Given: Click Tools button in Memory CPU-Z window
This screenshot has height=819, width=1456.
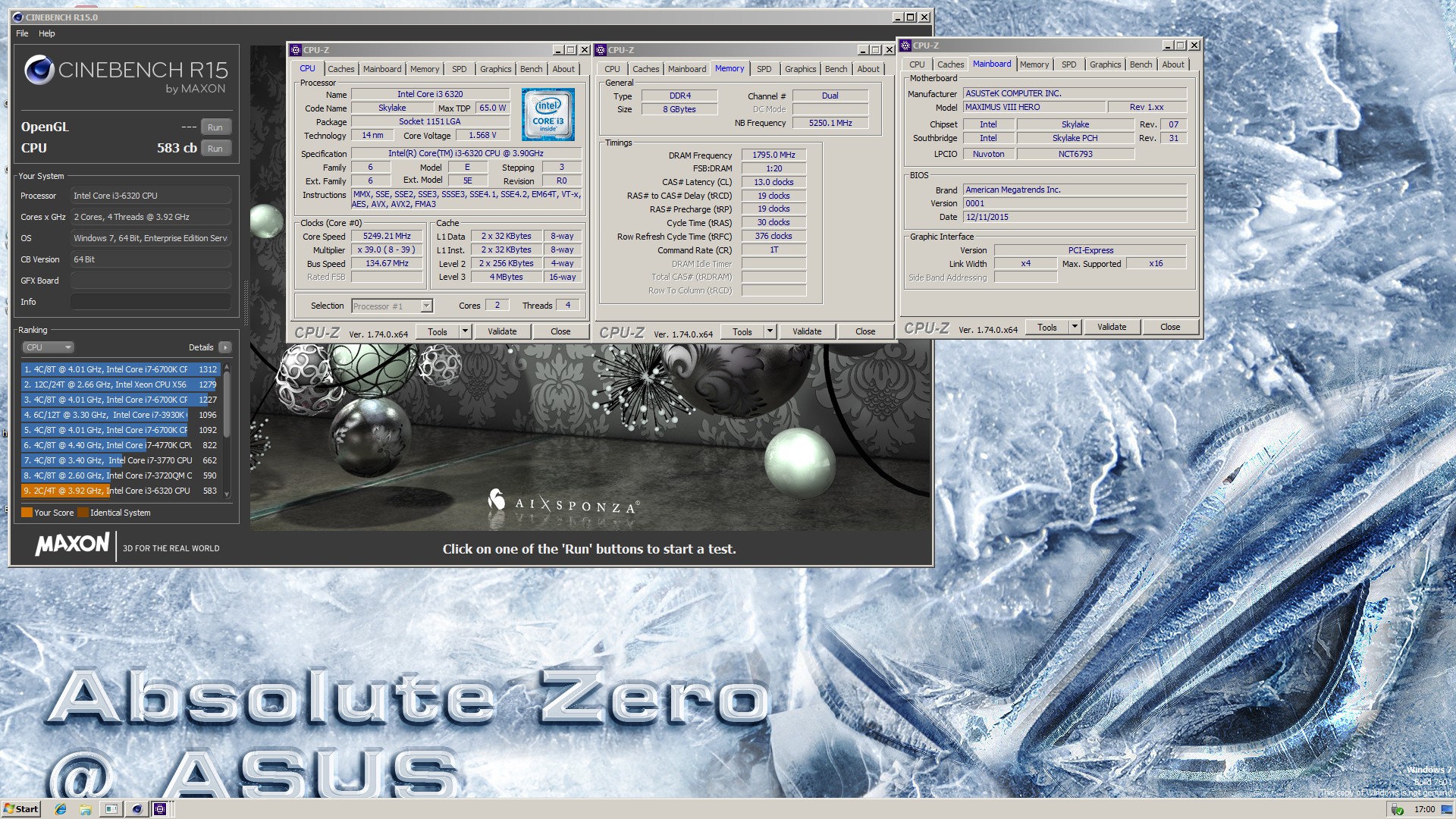Looking at the screenshot, I should tap(742, 331).
